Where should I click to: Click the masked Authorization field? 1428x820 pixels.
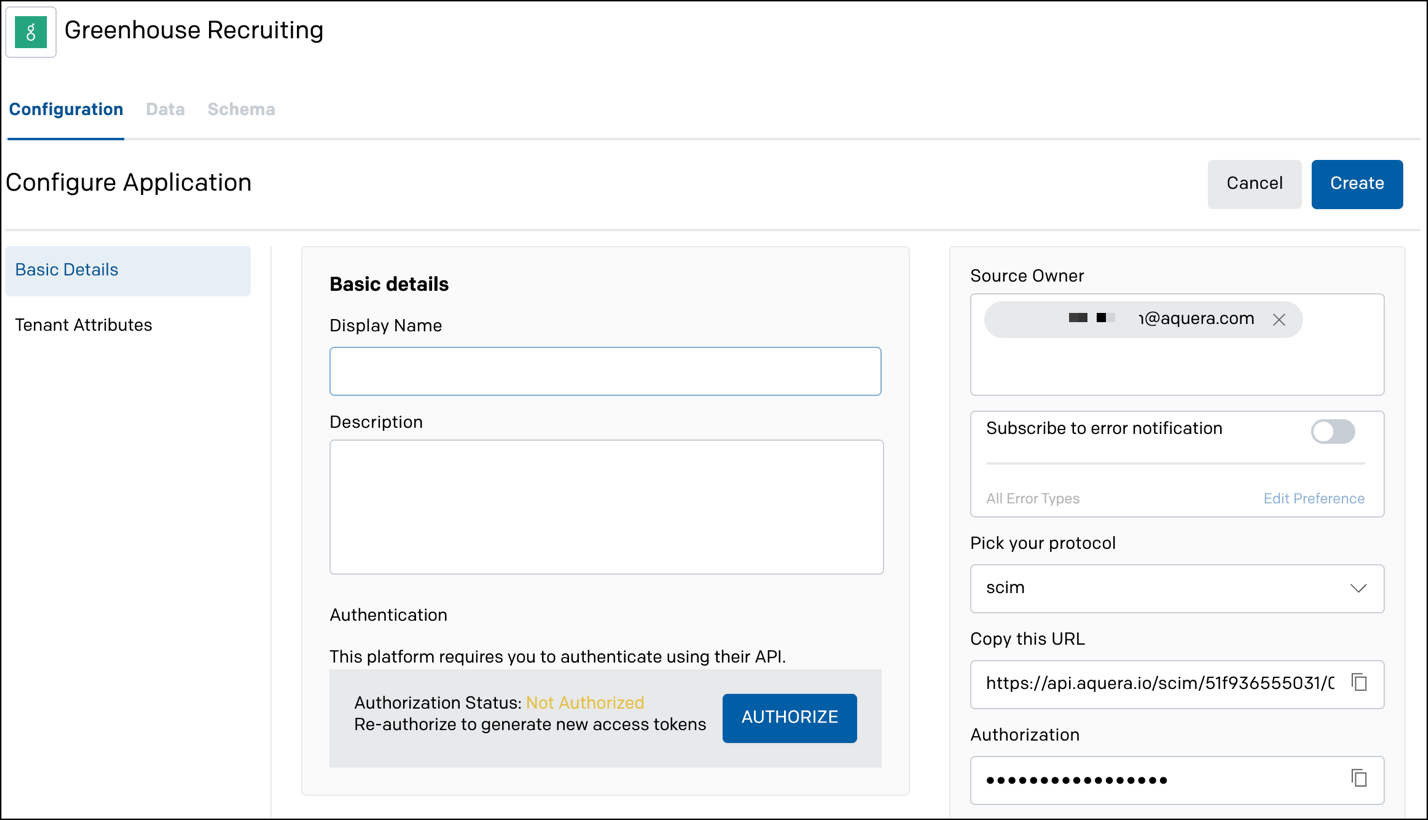(1177, 780)
